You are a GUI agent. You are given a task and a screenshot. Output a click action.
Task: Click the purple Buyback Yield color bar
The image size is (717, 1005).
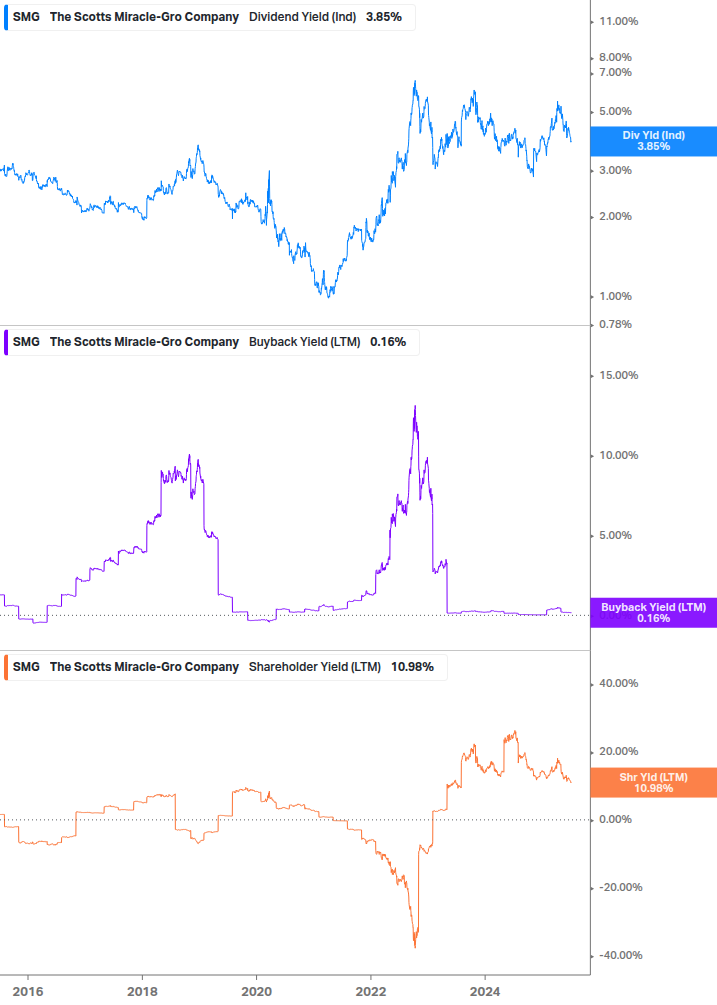point(6,342)
